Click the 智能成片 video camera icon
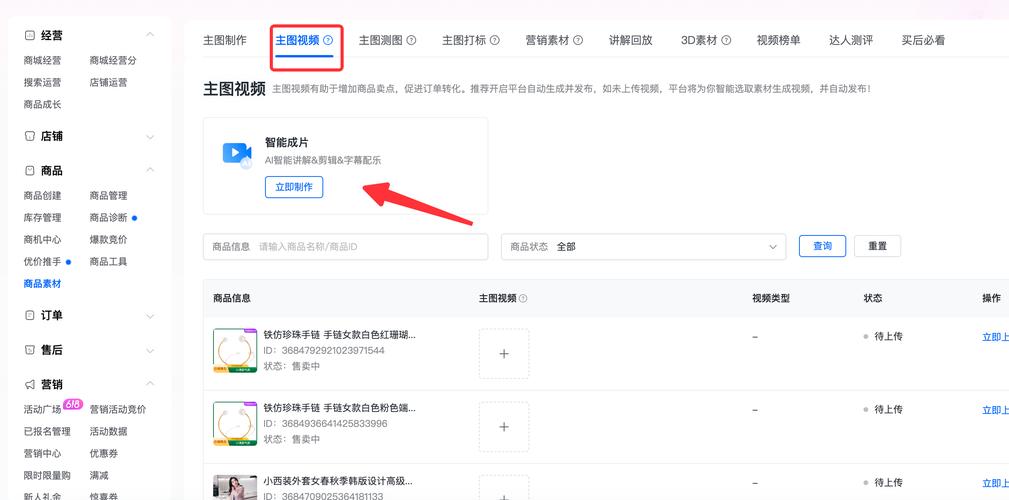 click(237, 153)
